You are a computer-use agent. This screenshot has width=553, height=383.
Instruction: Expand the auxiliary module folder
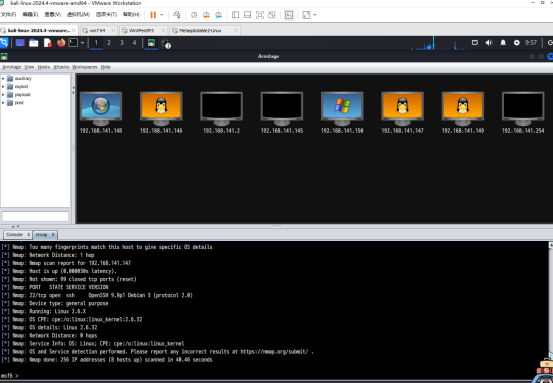[4, 78]
